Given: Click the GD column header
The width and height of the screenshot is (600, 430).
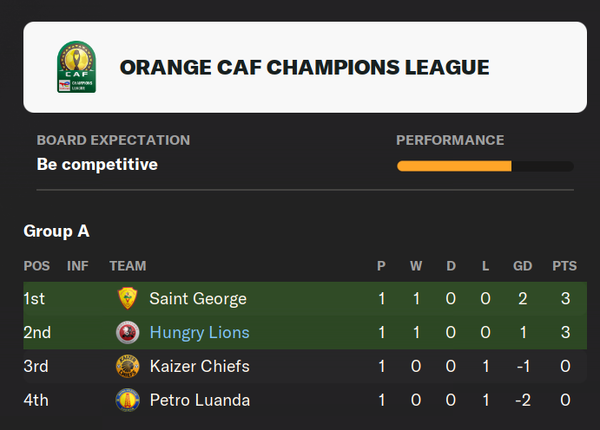Looking at the screenshot, I should tap(522, 266).
